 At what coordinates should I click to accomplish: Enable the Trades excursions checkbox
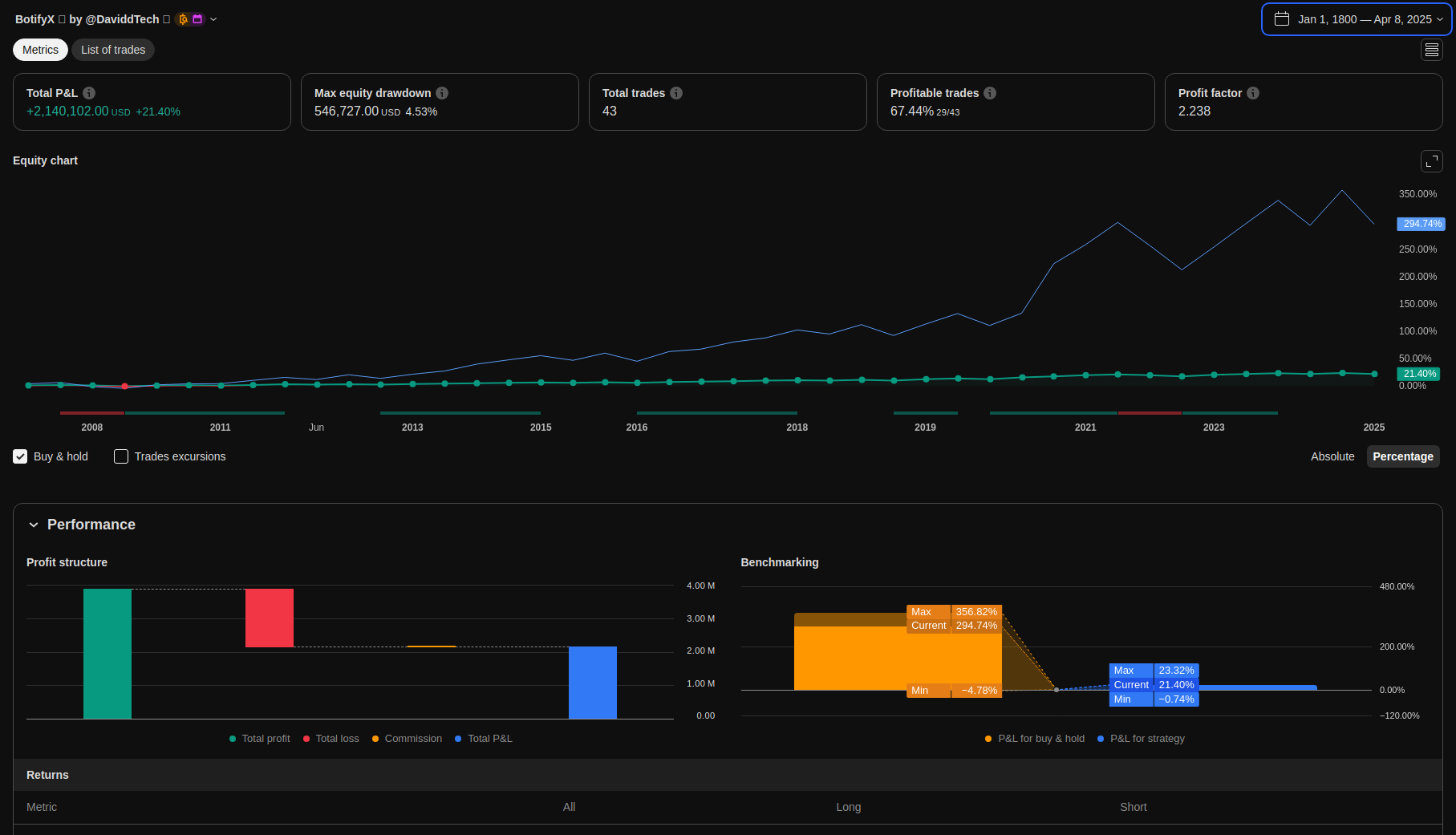[121, 456]
